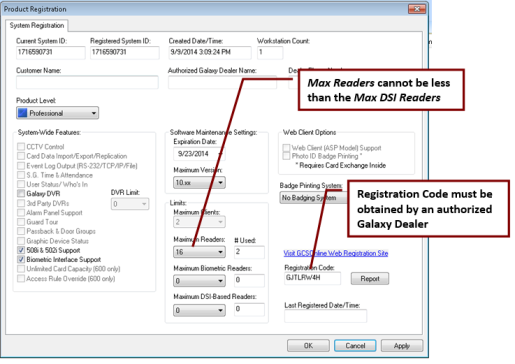Uncheck Biometric Interface Support
This screenshot has height=364, width=515.
(x=21, y=259)
